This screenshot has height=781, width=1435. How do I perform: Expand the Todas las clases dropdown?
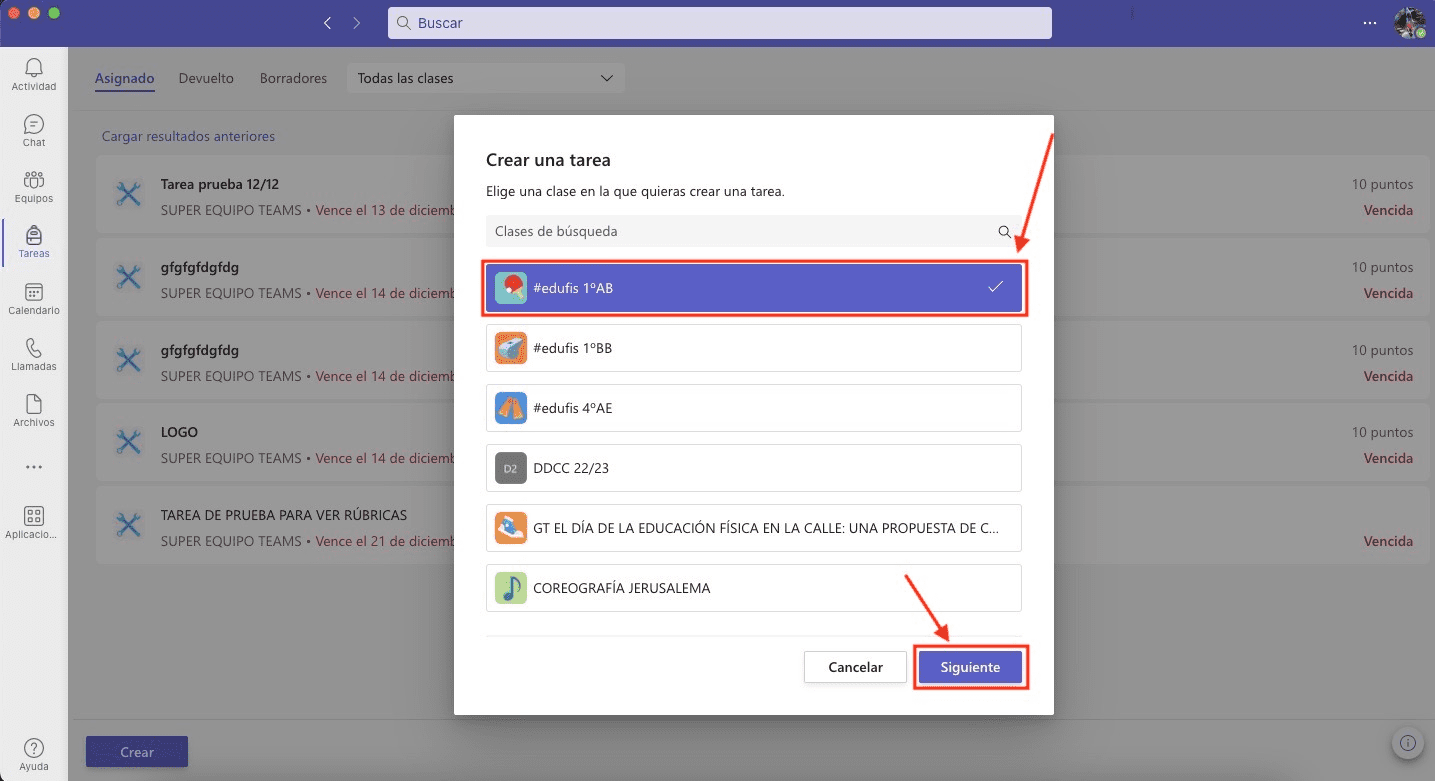click(485, 78)
